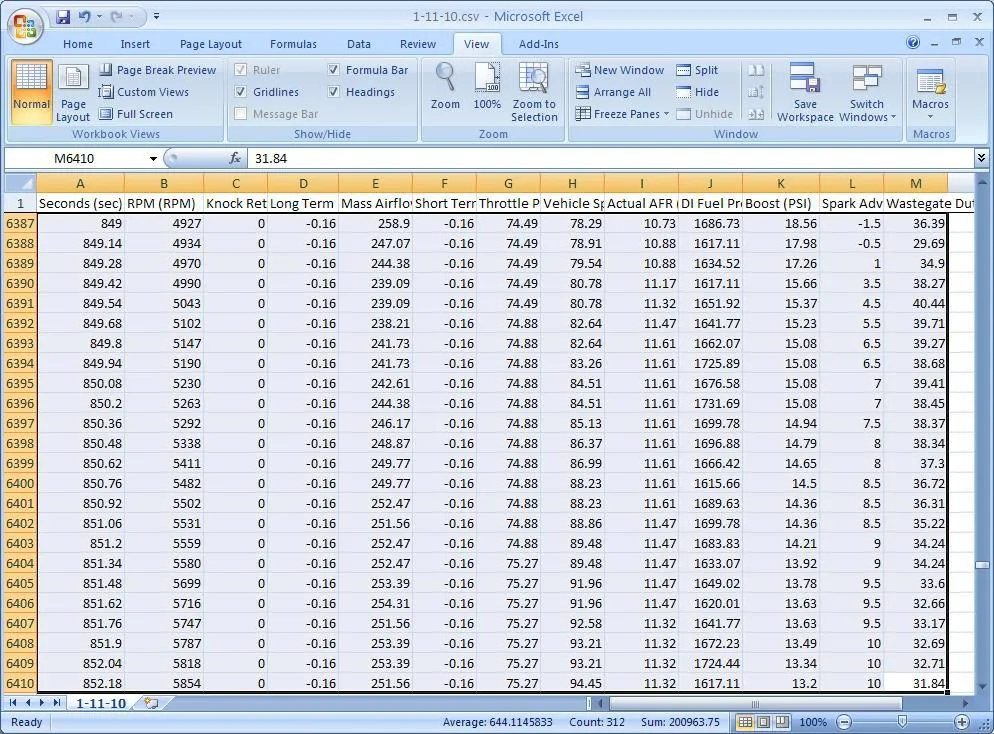This screenshot has height=734, width=994.
Task: Open the Name Box dropdown arrow
Action: [153, 158]
